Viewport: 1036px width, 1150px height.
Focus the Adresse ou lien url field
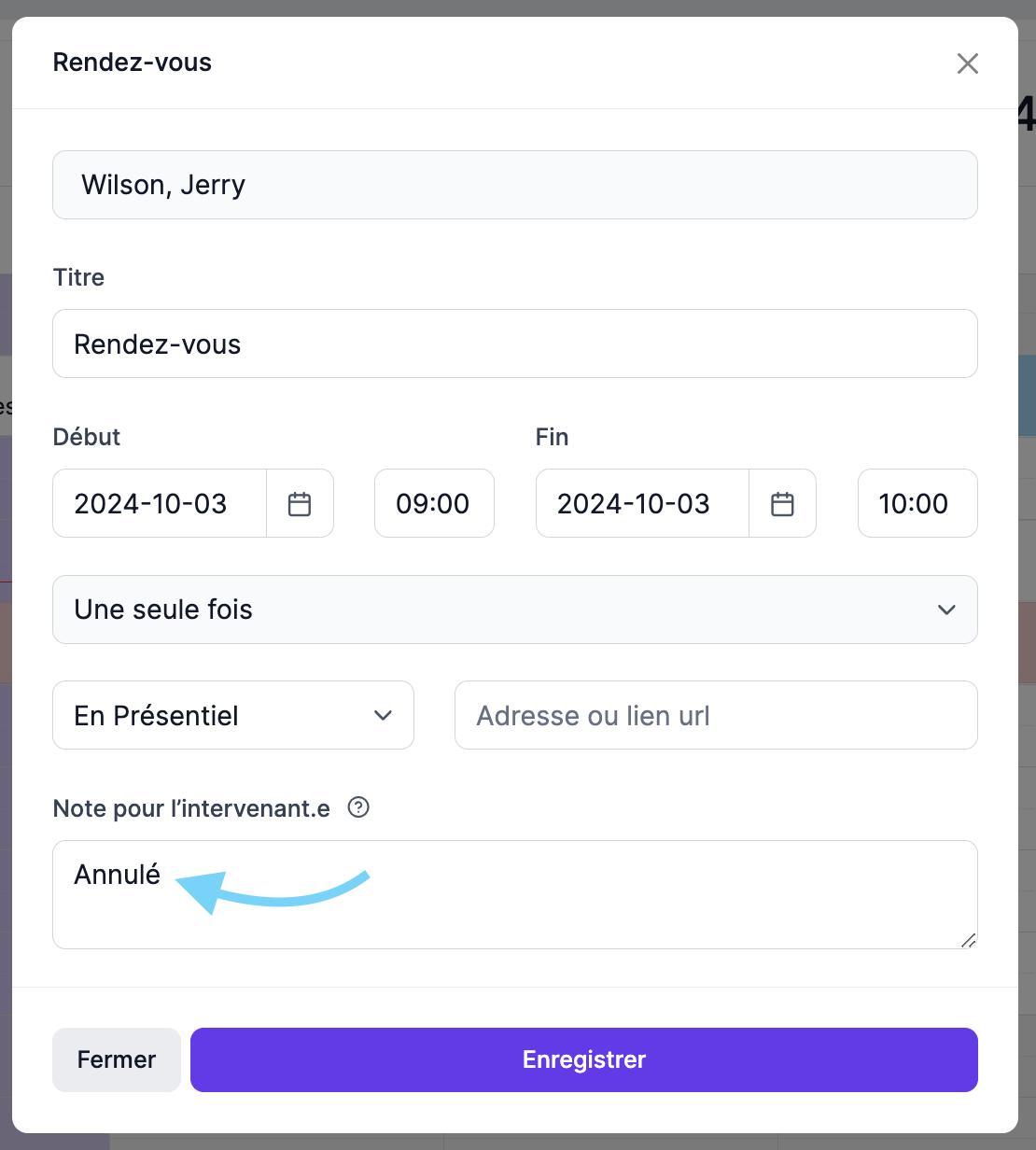[716, 715]
